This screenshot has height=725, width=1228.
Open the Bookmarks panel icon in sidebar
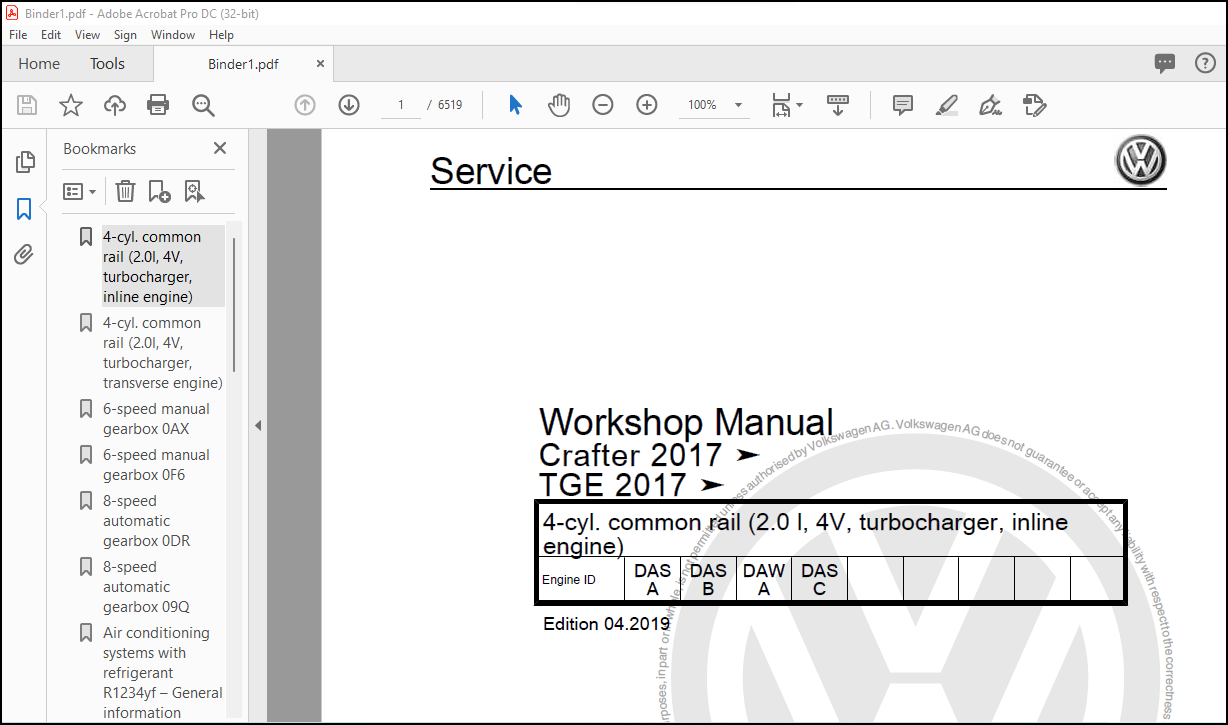coord(25,209)
